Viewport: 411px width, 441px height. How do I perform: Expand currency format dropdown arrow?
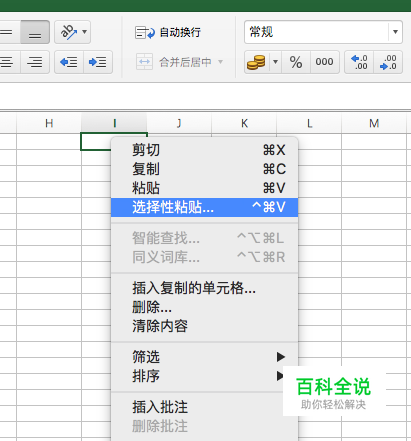(275, 62)
